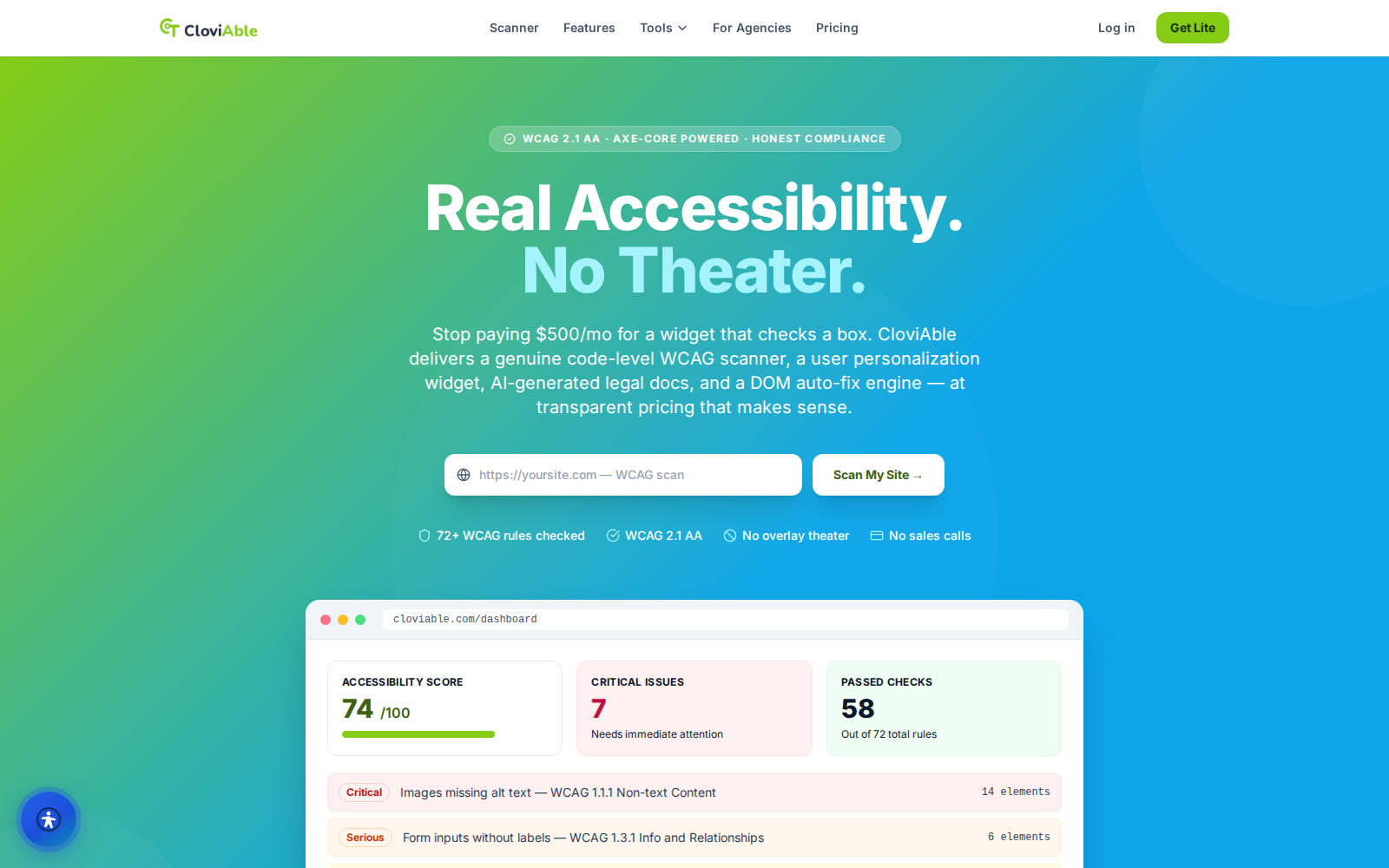The image size is (1389, 868).
Task: Click the Critical Issues card
Action: pos(694,708)
